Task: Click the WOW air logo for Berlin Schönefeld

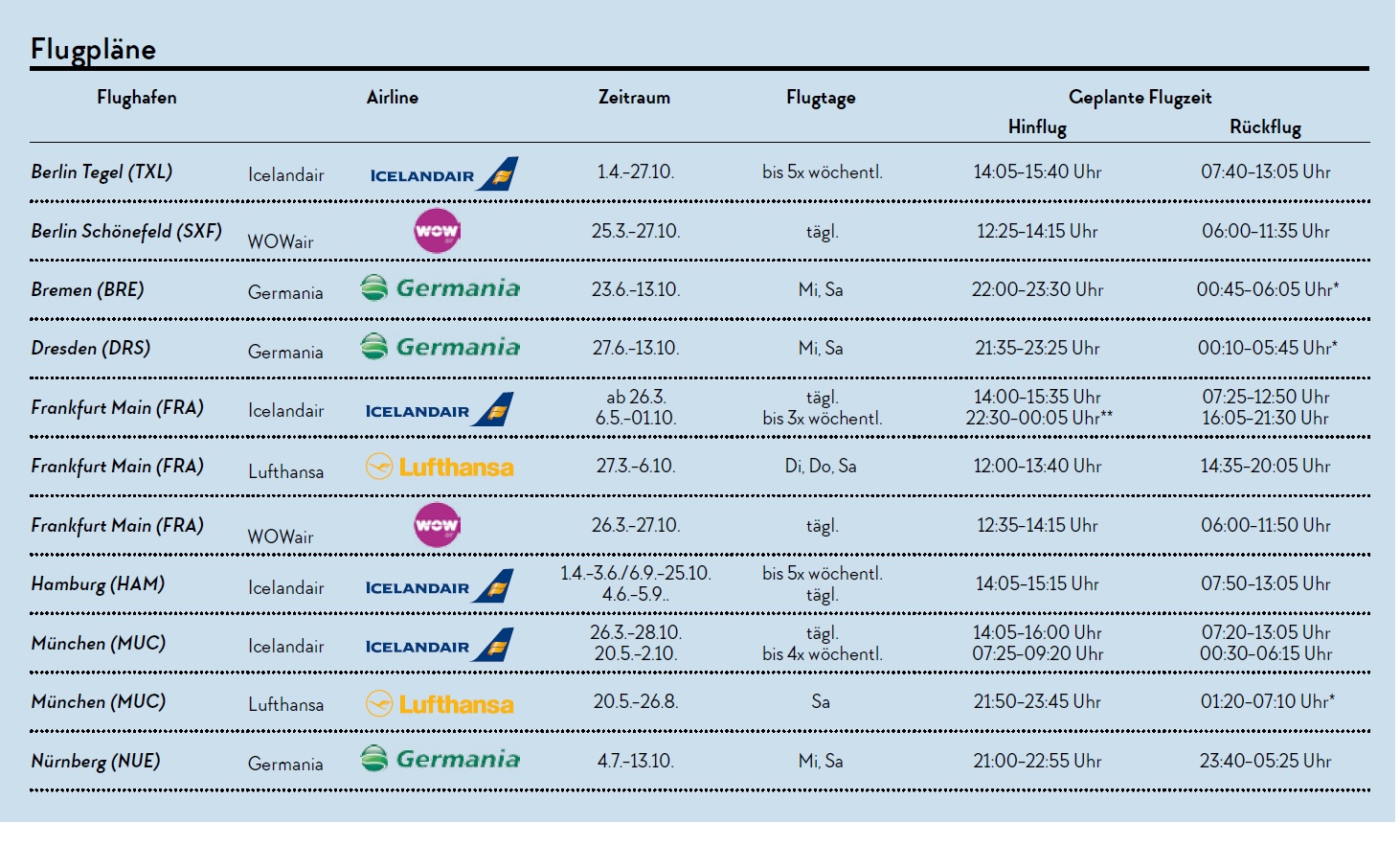Action: [437, 231]
